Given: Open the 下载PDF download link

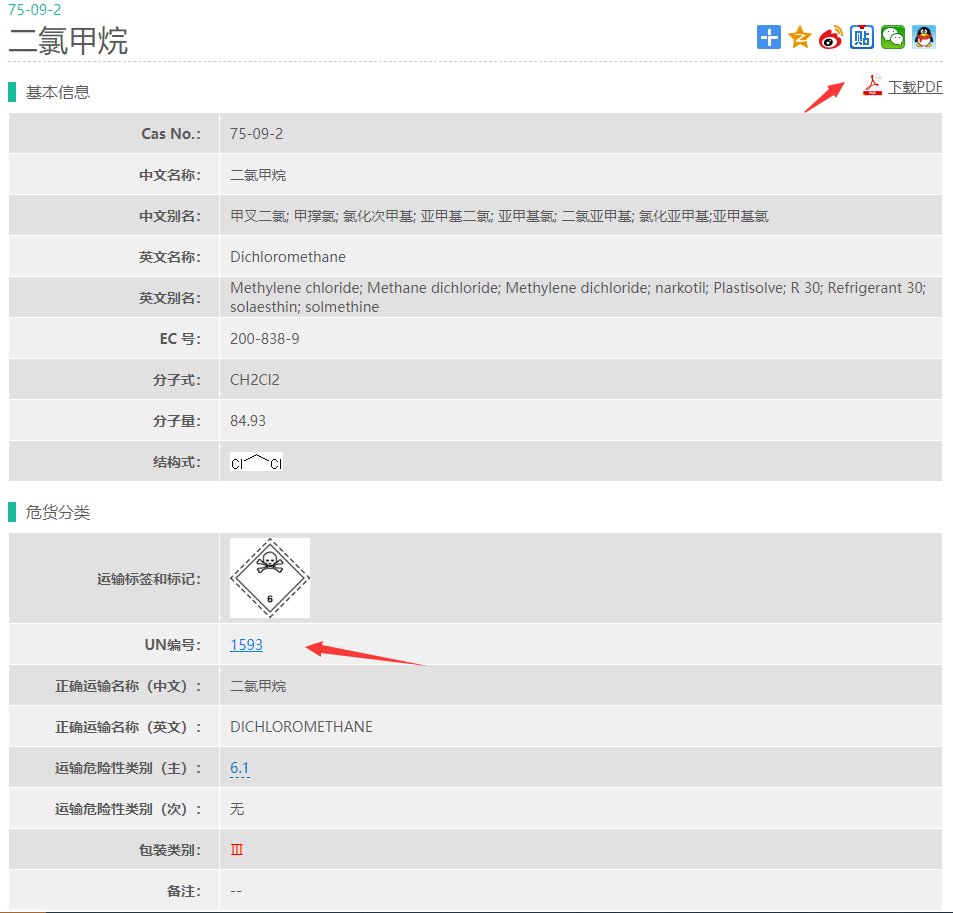Looking at the screenshot, I should tap(915, 87).
